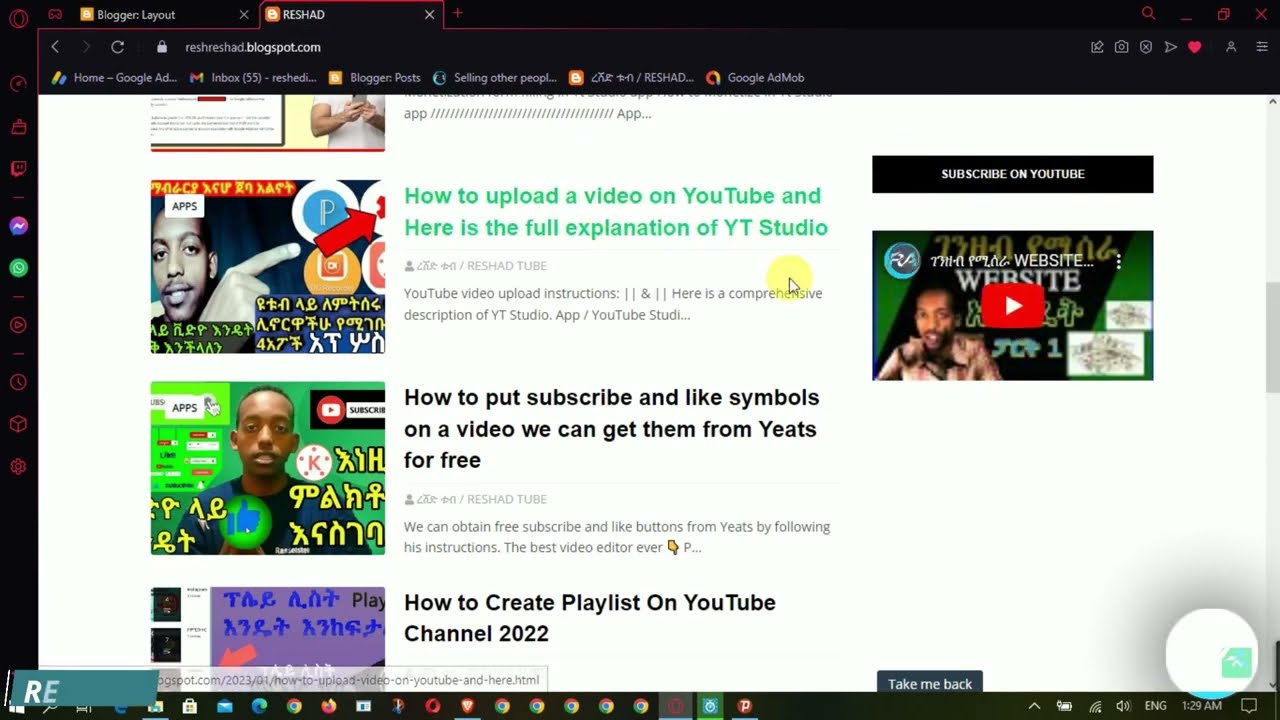Open Firefox from the taskbar
1280x720 pixels.
(x=329, y=706)
